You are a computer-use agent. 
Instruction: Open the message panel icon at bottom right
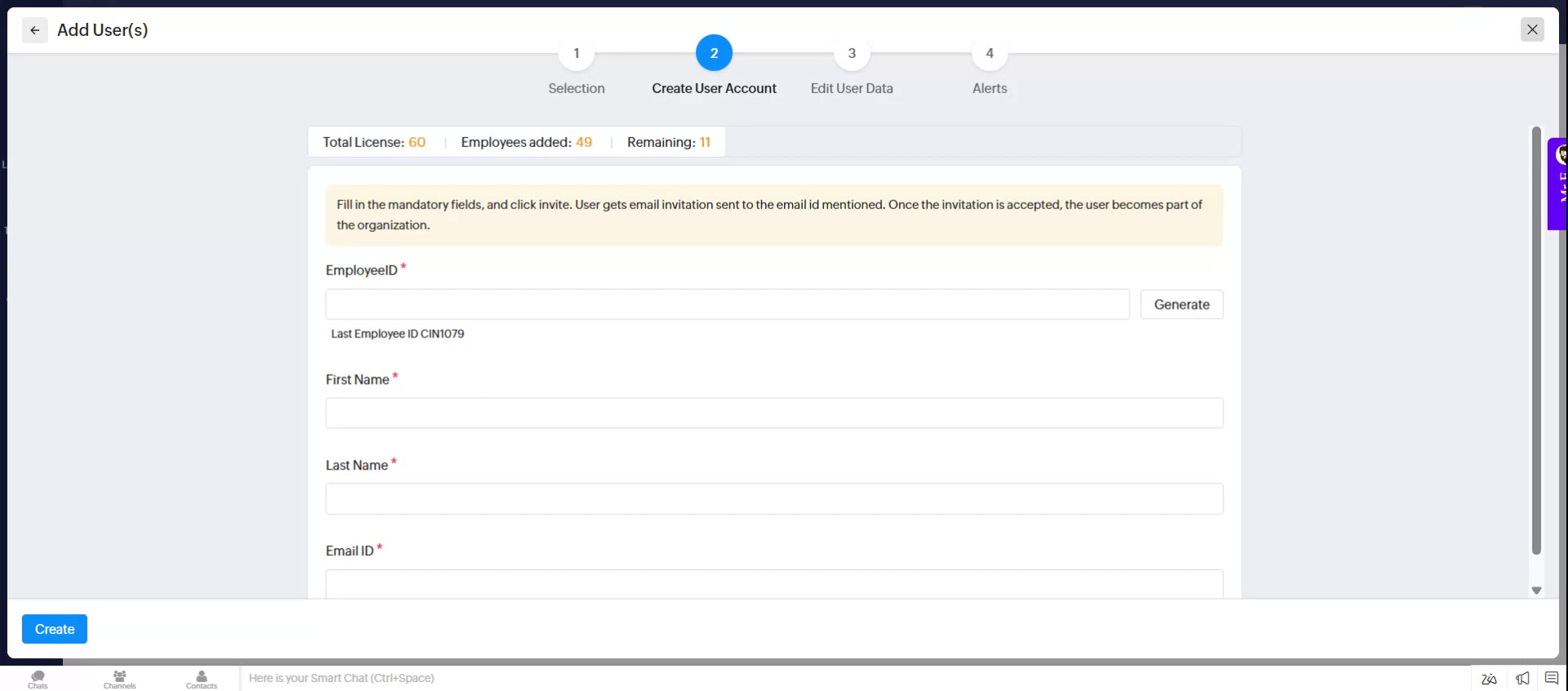coord(1552,678)
